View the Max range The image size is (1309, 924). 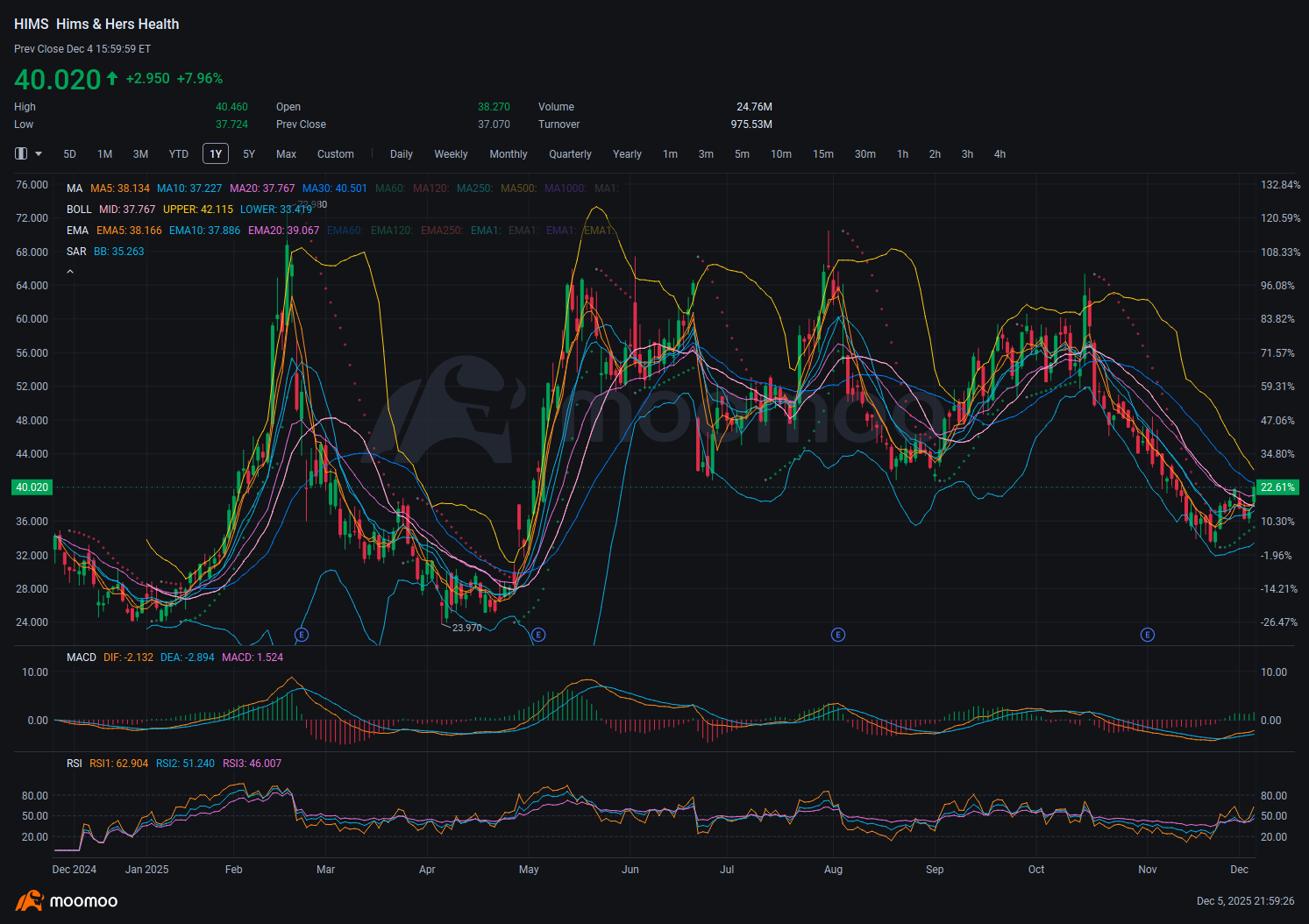[x=287, y=154]
